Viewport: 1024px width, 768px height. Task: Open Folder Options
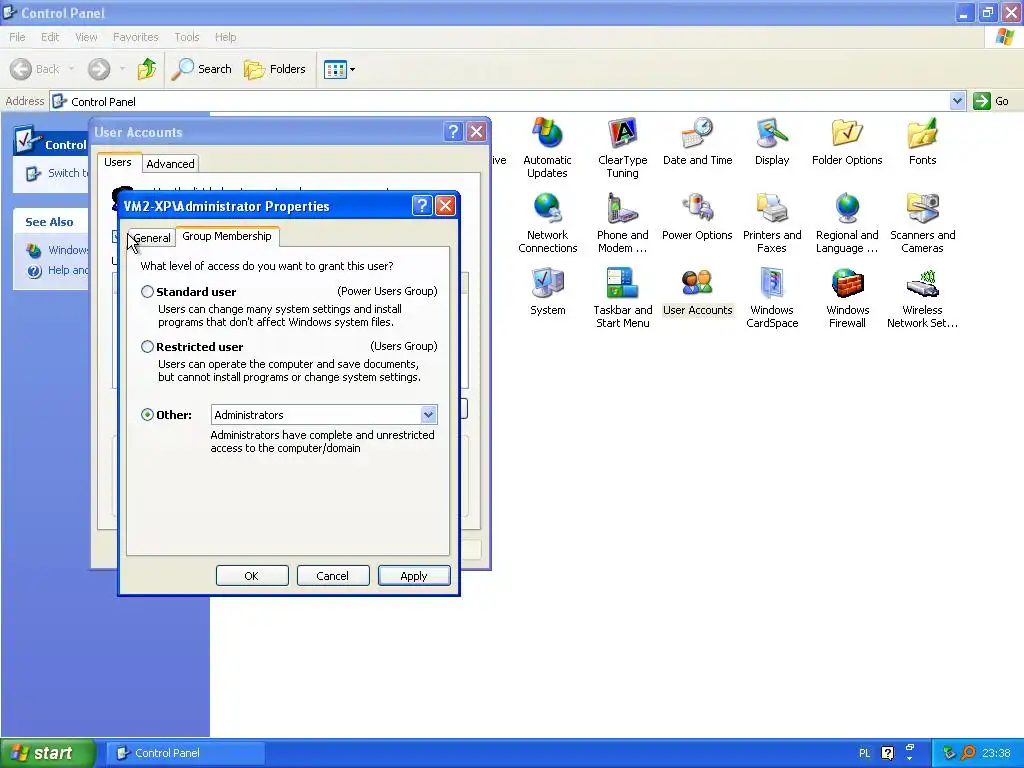847,142
